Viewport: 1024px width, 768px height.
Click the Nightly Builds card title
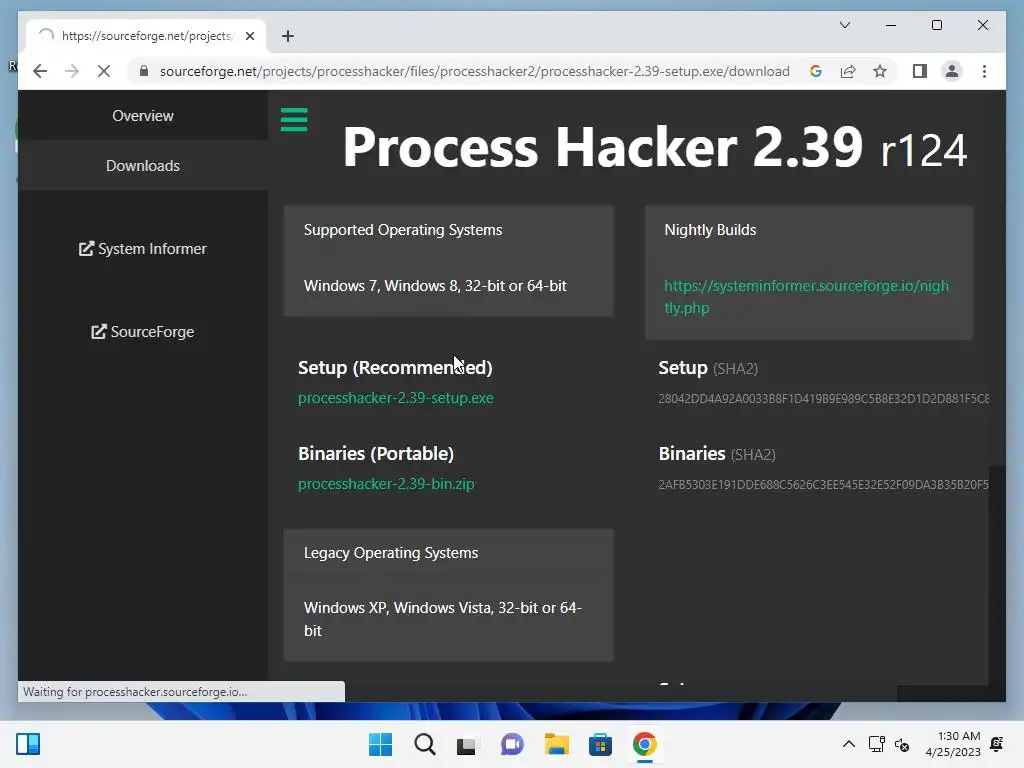coord(710,230)
